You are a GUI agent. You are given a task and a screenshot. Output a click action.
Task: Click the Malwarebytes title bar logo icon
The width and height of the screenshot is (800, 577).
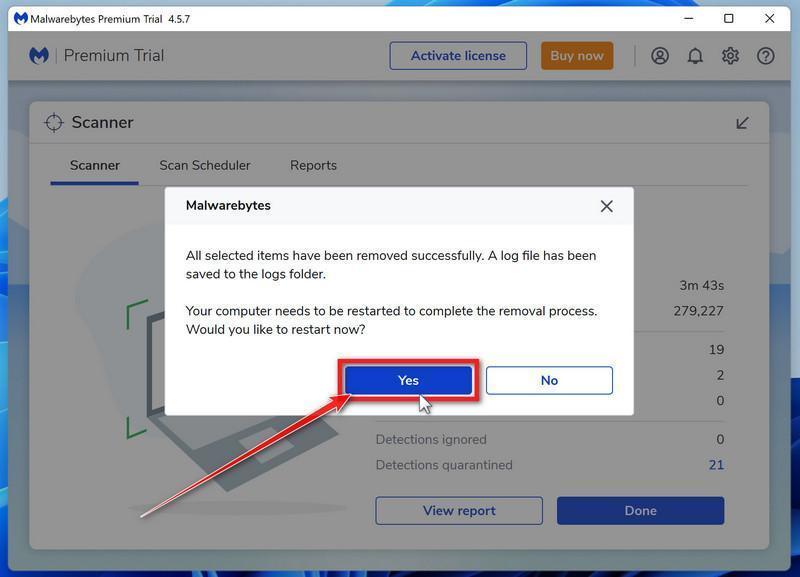pos(20,19)
